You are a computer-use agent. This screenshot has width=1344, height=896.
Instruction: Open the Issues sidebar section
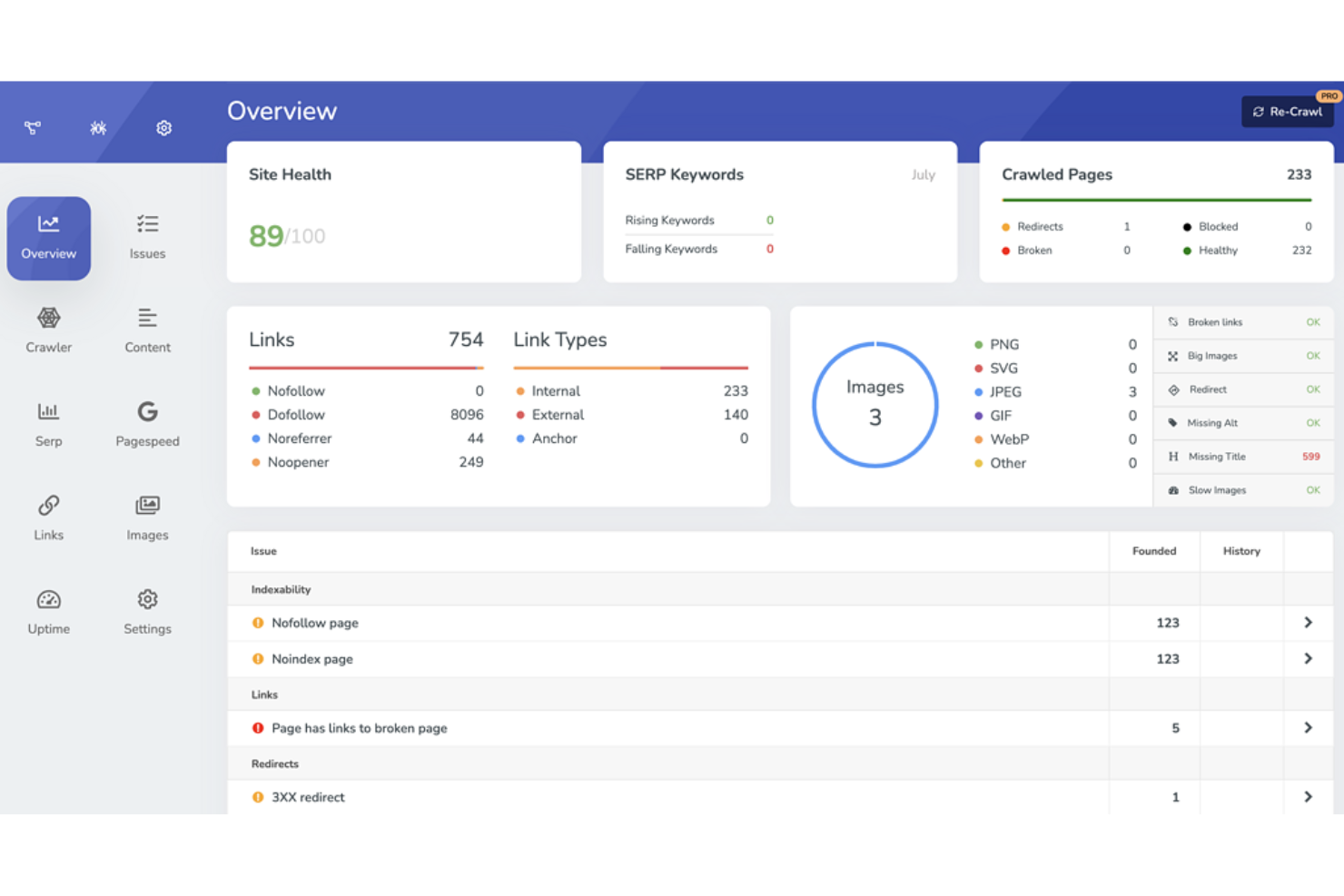147,238
